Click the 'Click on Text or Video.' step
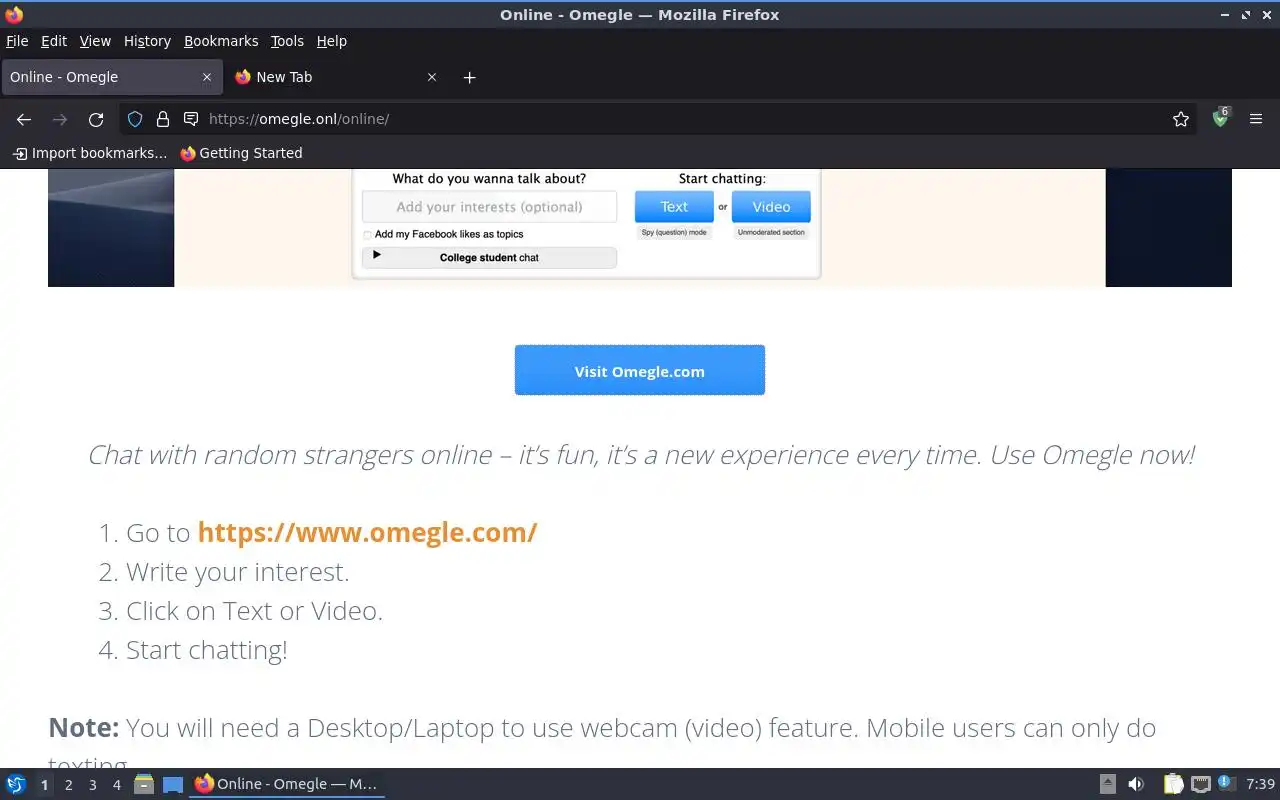The width and height of the screenshot is (1280, 800). tap(254, 611)
